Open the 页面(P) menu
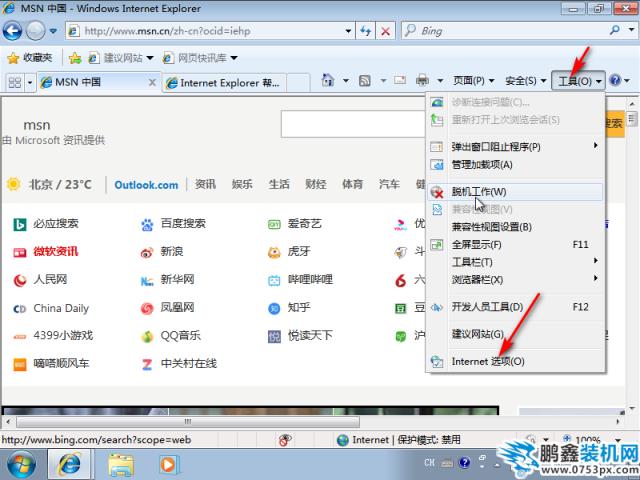The image size is (640, 480). pyautogui.click(x=473, y=81)
